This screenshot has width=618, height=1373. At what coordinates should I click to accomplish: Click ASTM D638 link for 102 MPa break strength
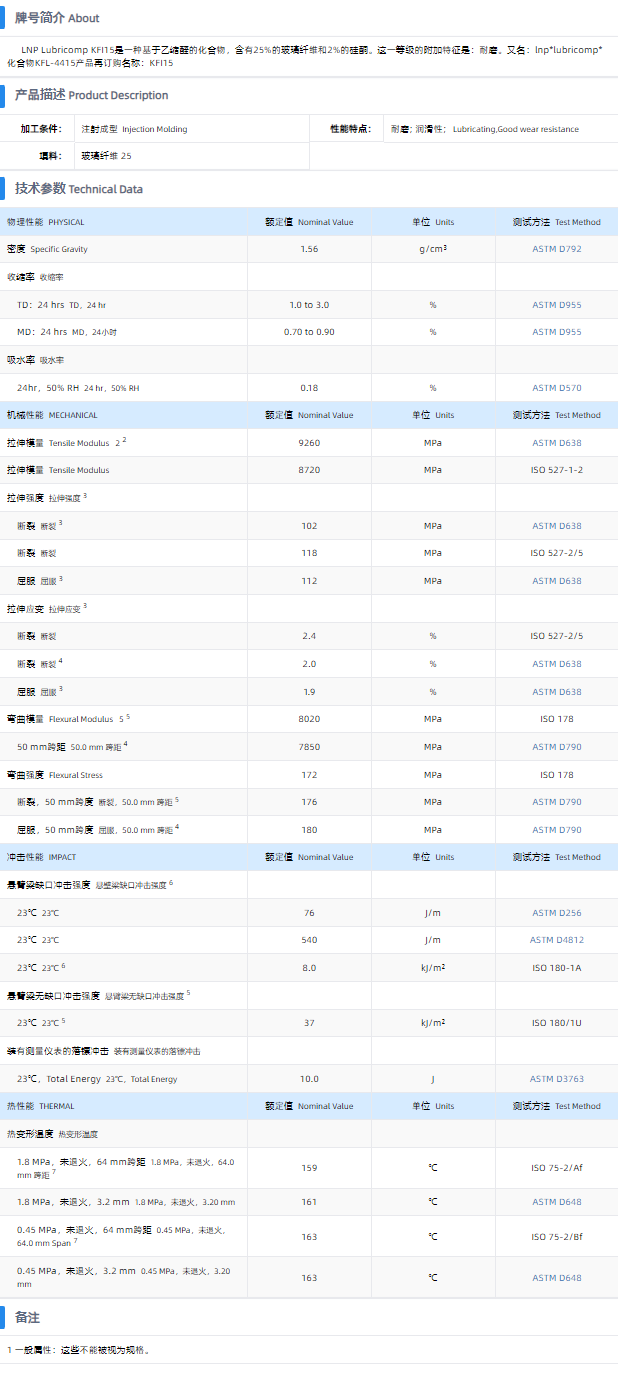(556, 526)
